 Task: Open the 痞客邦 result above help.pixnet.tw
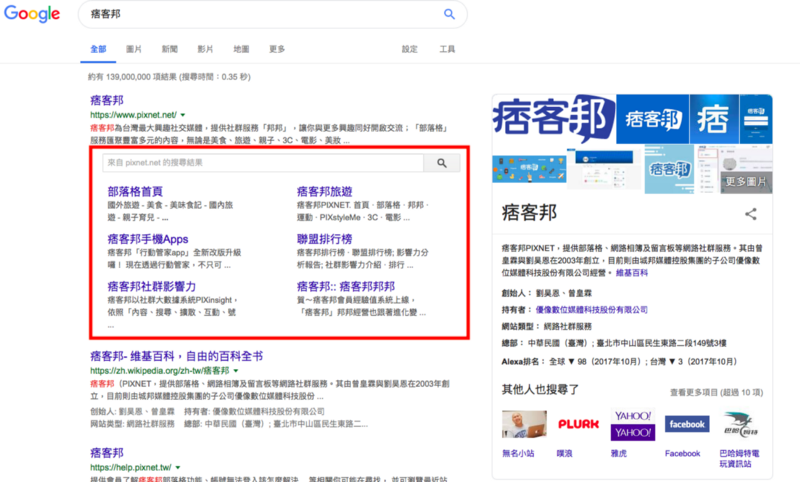[107, 453]
